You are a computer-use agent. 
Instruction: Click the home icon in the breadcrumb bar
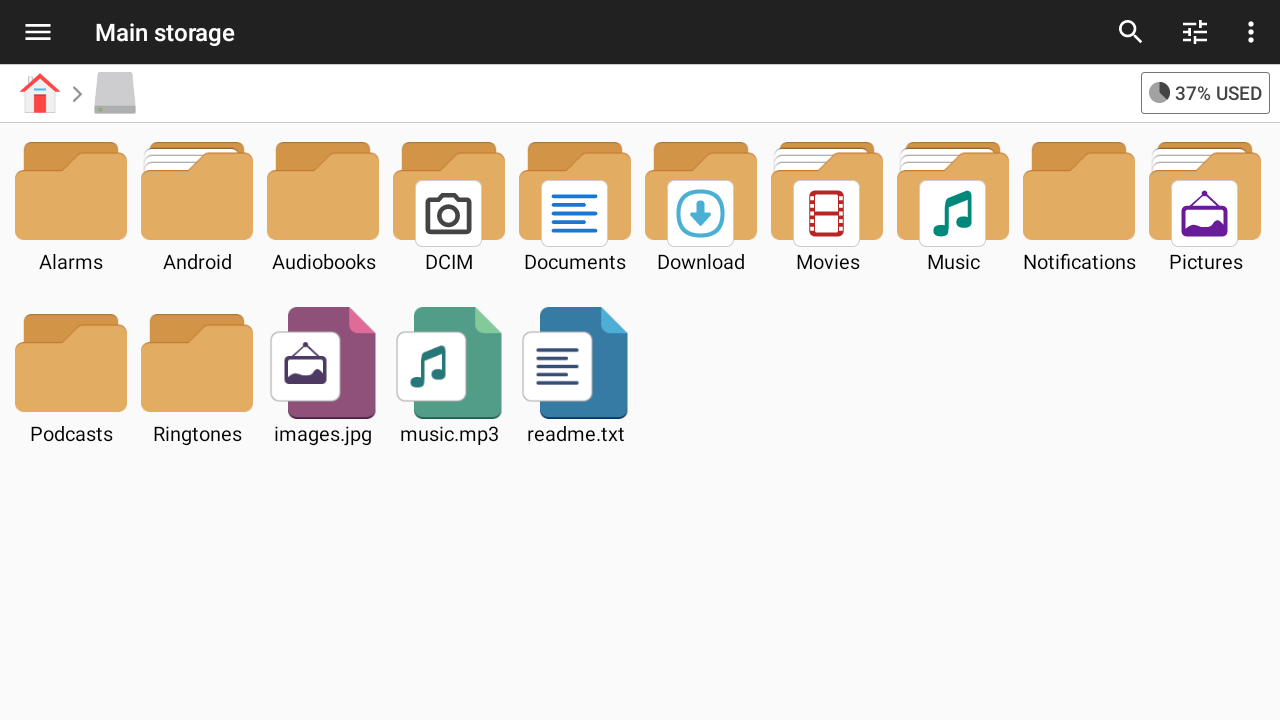tap(39, 92)
